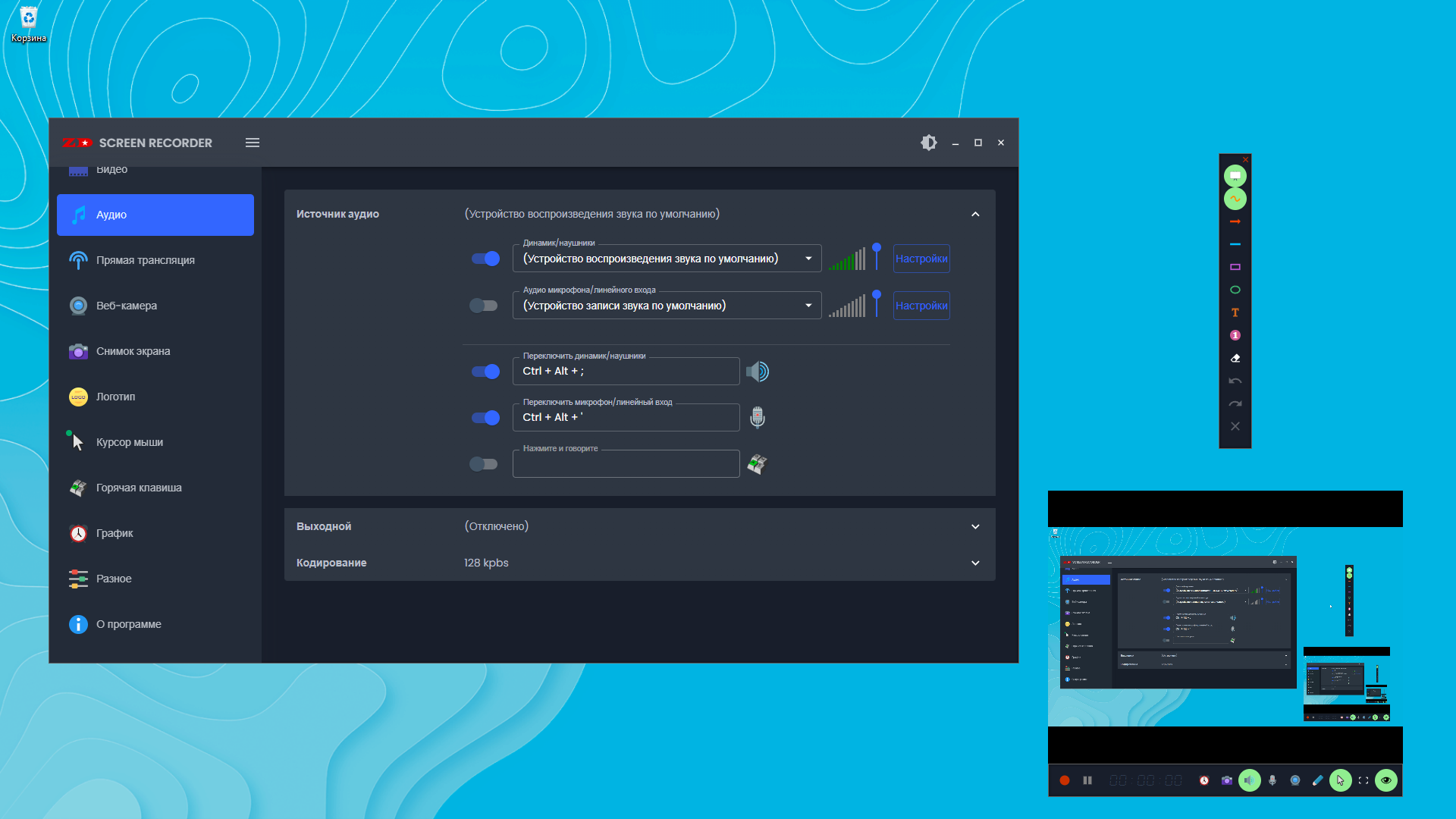Click the camera screenshot icon in recorder bar
The image size is (1456, 819).
pyautogui.click(x=1226, y=780)
